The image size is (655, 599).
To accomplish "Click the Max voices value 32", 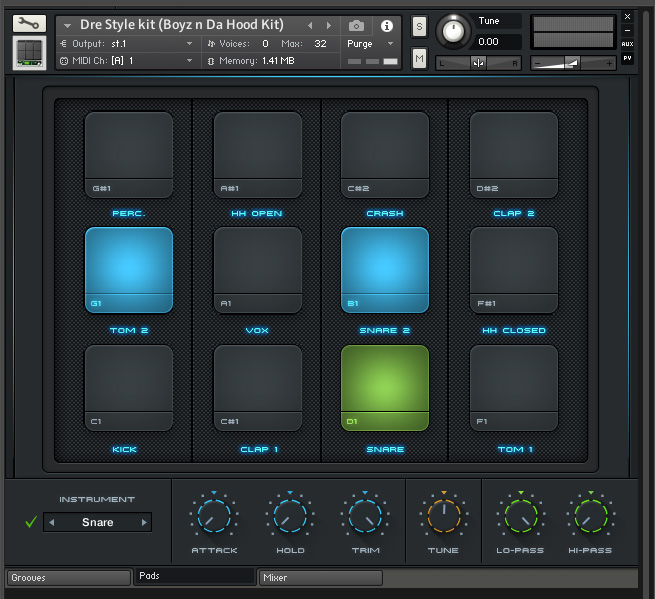I will tap(320, 43).
